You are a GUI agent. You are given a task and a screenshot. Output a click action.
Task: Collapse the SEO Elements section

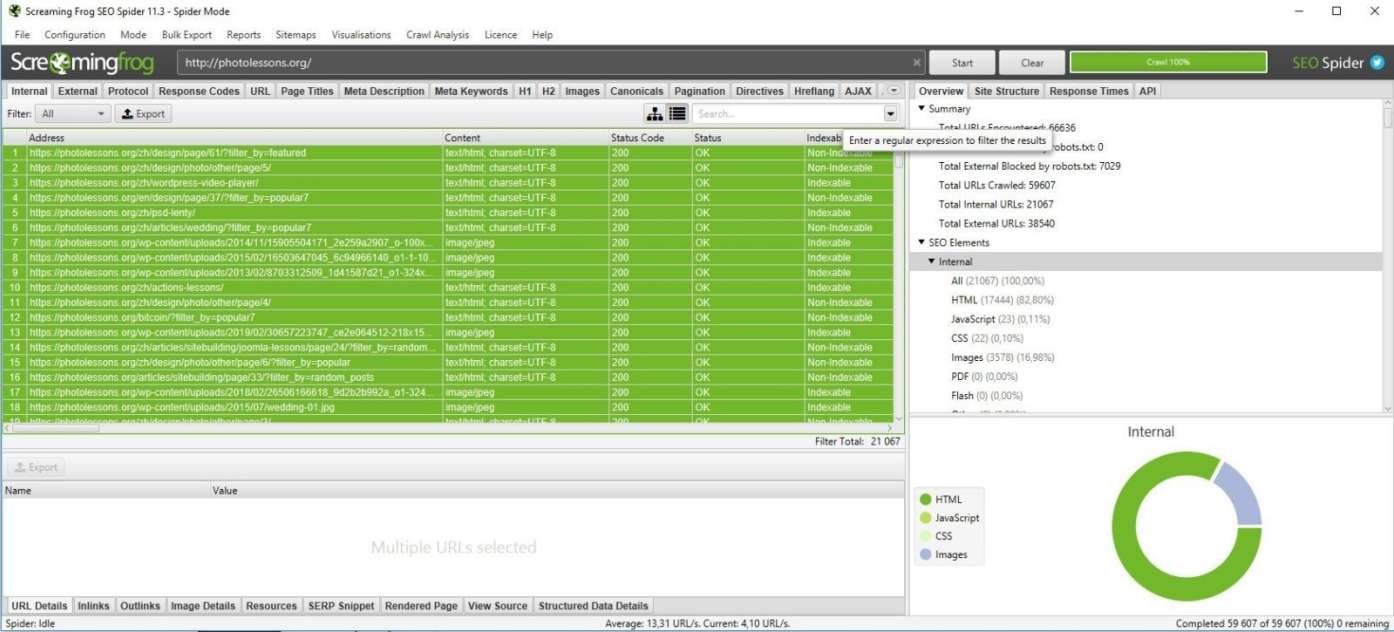click(922, 243)
